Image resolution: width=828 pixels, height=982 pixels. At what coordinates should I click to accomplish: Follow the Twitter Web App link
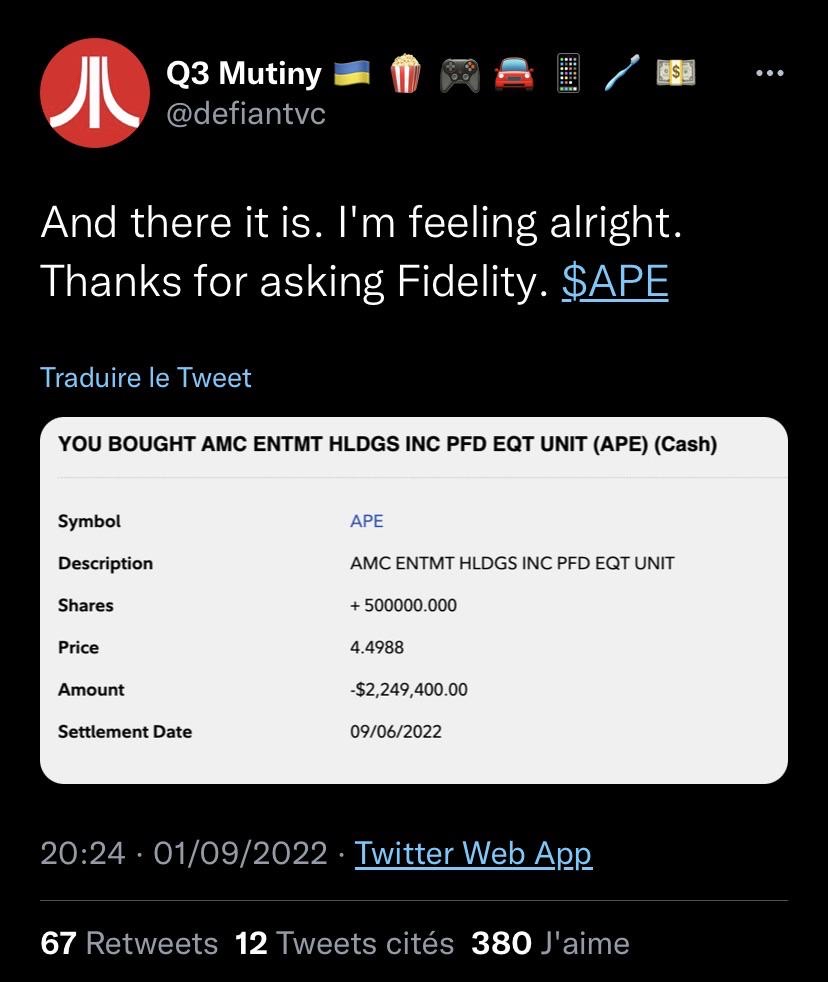[x=473, y=853]
